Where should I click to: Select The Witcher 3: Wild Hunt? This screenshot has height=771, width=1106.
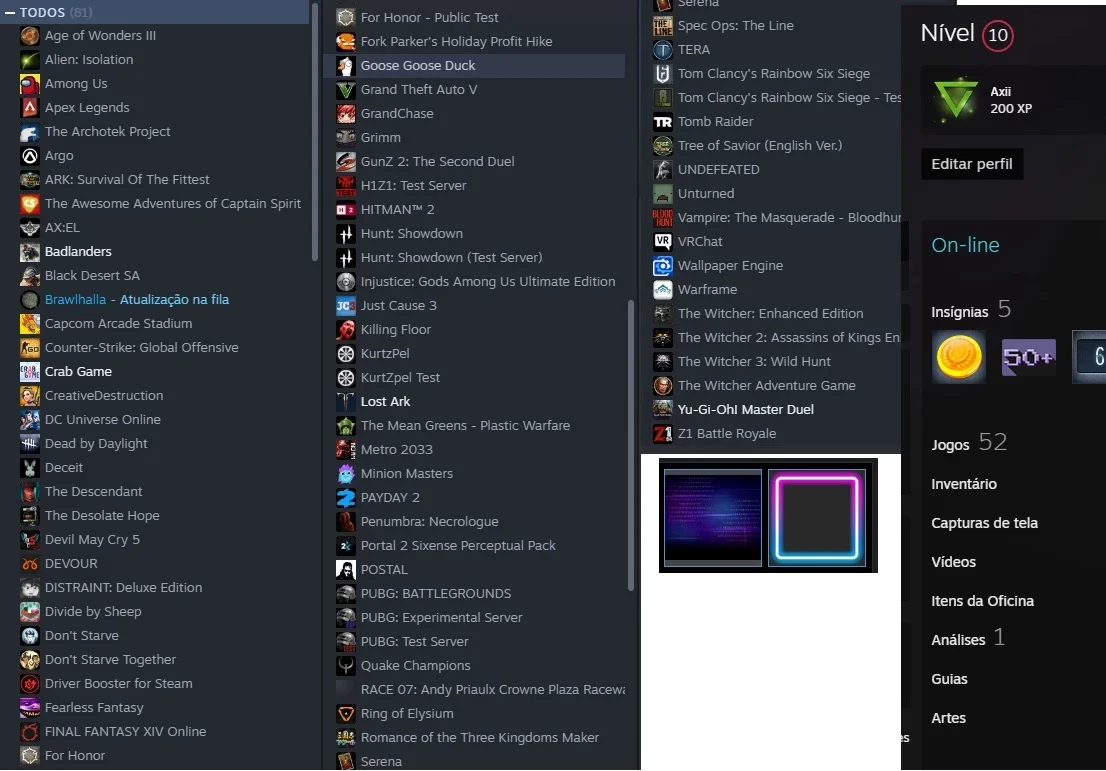tap(754, 361)
